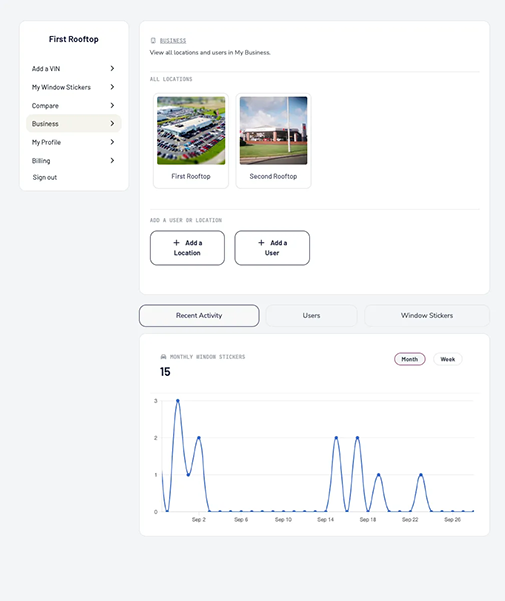Expand the Billing chevron arrow
The height and width of the screenshot is (601, 505).
(x=112, y=160)
